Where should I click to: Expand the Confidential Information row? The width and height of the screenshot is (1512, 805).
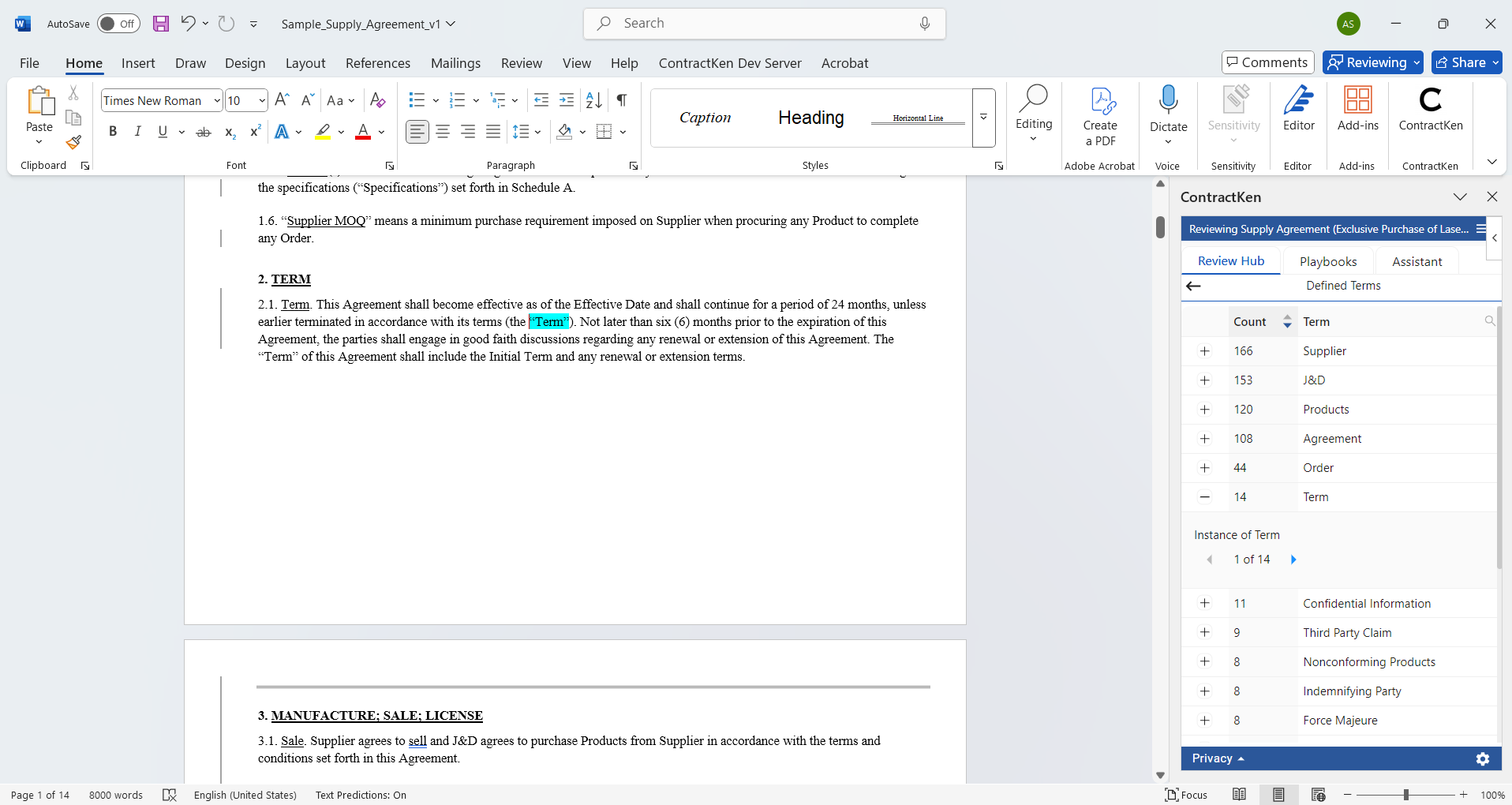tap(1205, 604)
